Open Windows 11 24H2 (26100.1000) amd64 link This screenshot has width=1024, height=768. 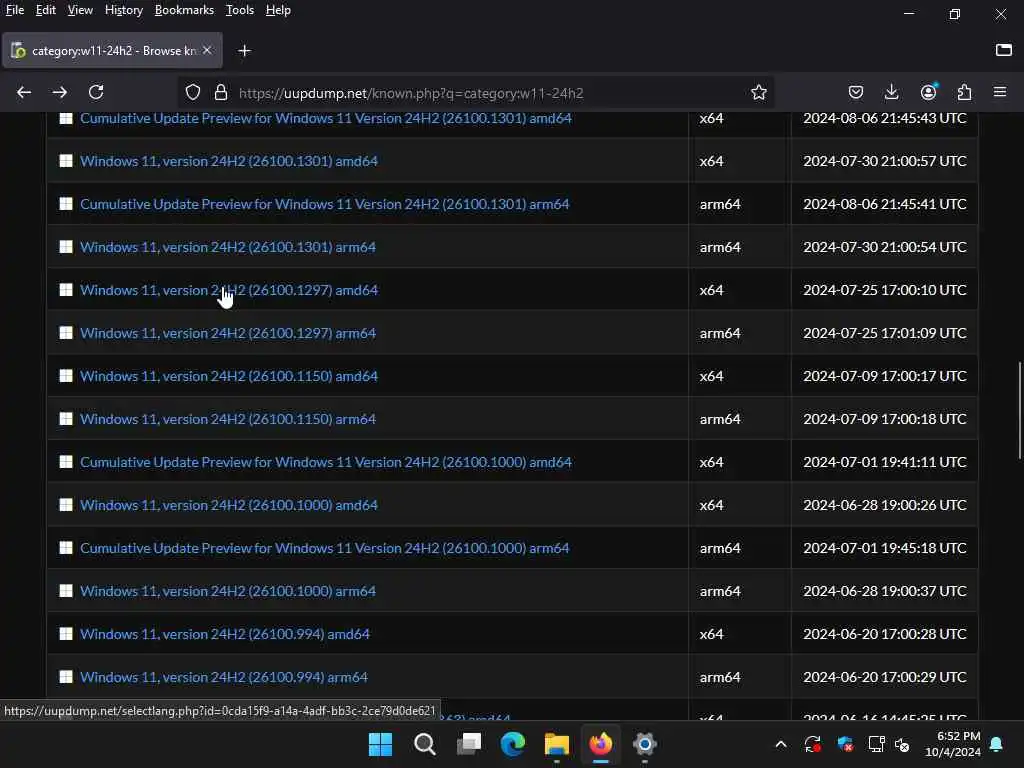point(229,505)
